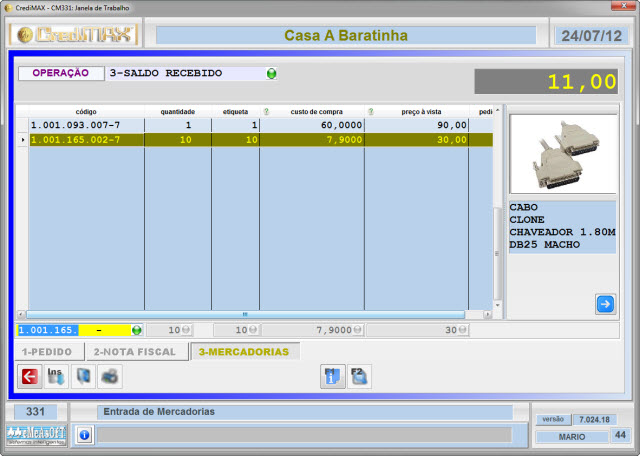640x456 pixels.
Task: Open the lookup button in the code field
Action: (x=137, y=330)
